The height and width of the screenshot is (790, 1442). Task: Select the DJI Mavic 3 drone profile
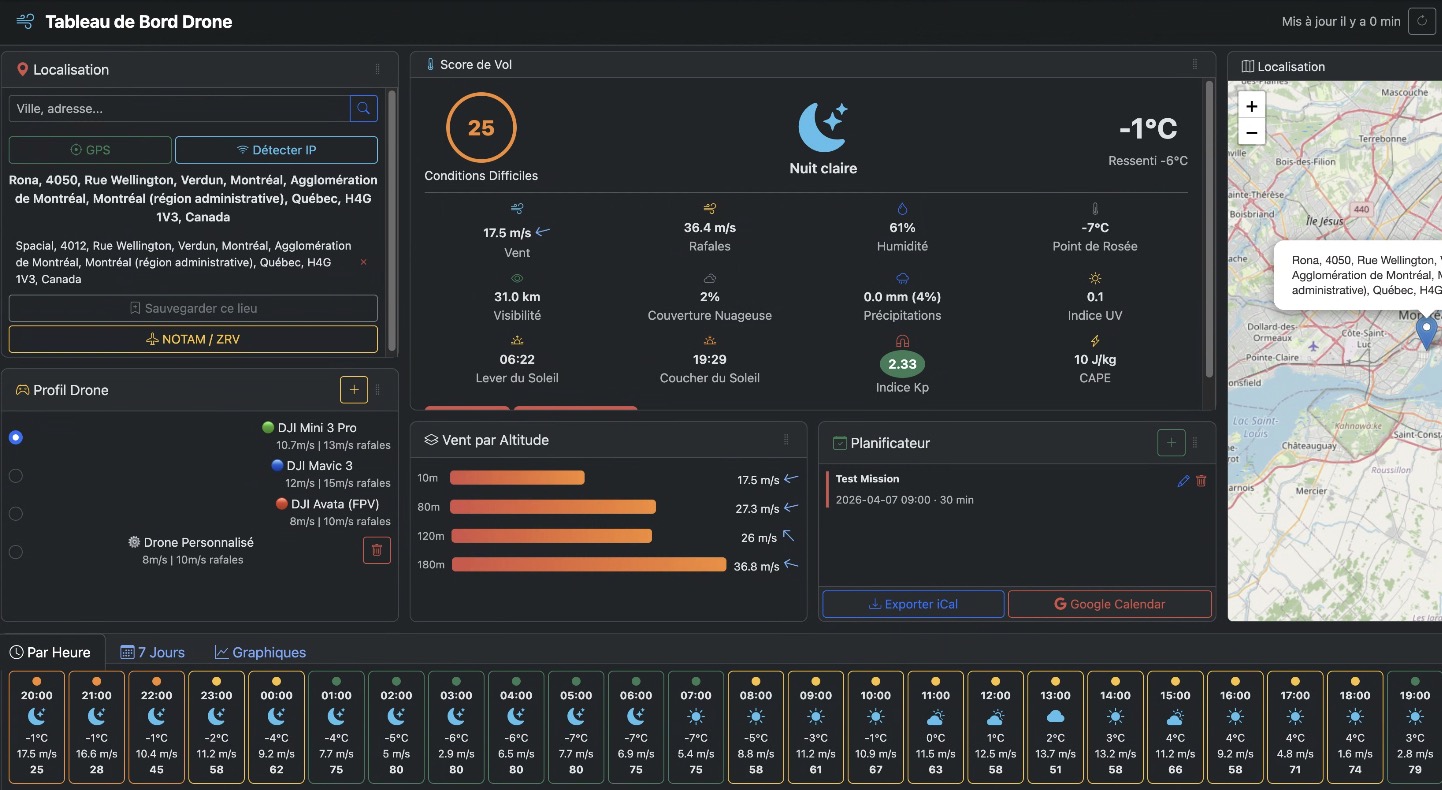15,475
